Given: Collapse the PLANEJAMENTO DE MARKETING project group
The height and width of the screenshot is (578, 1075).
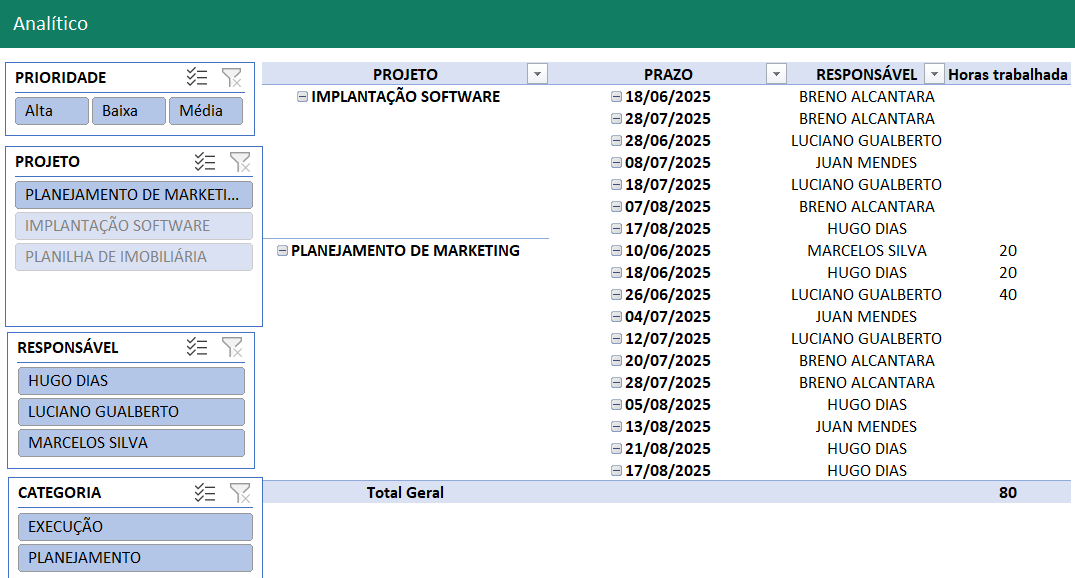Looking at the screenshot, I should (282, 251).
